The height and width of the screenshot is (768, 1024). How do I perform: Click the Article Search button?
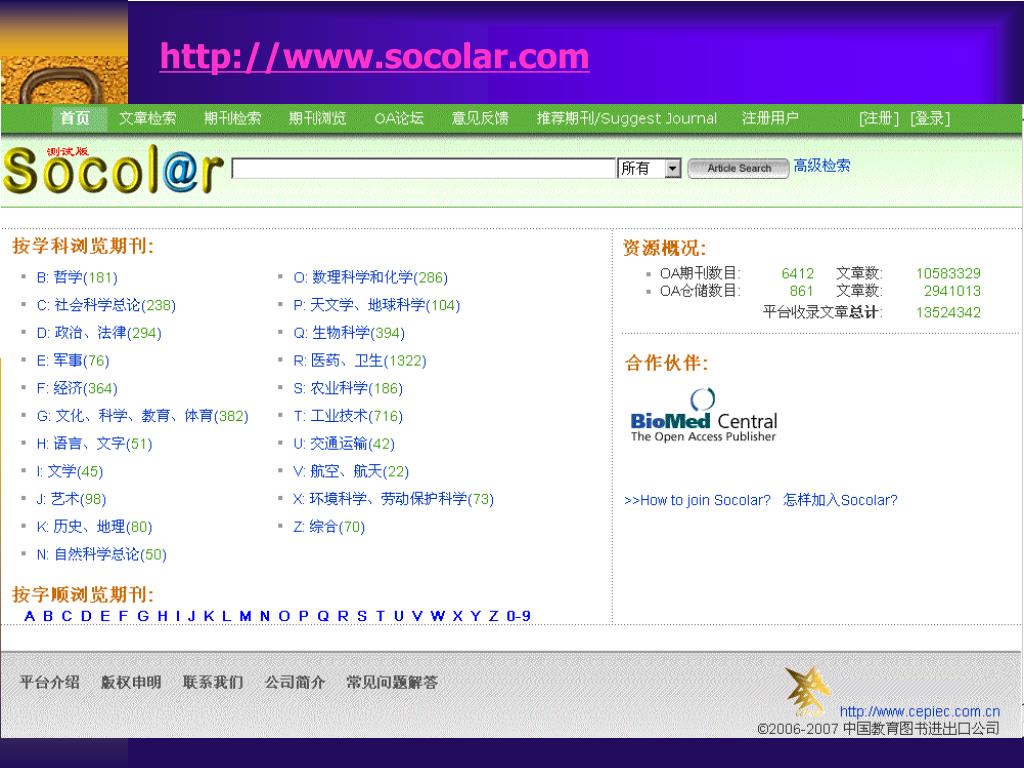(739, 168)
